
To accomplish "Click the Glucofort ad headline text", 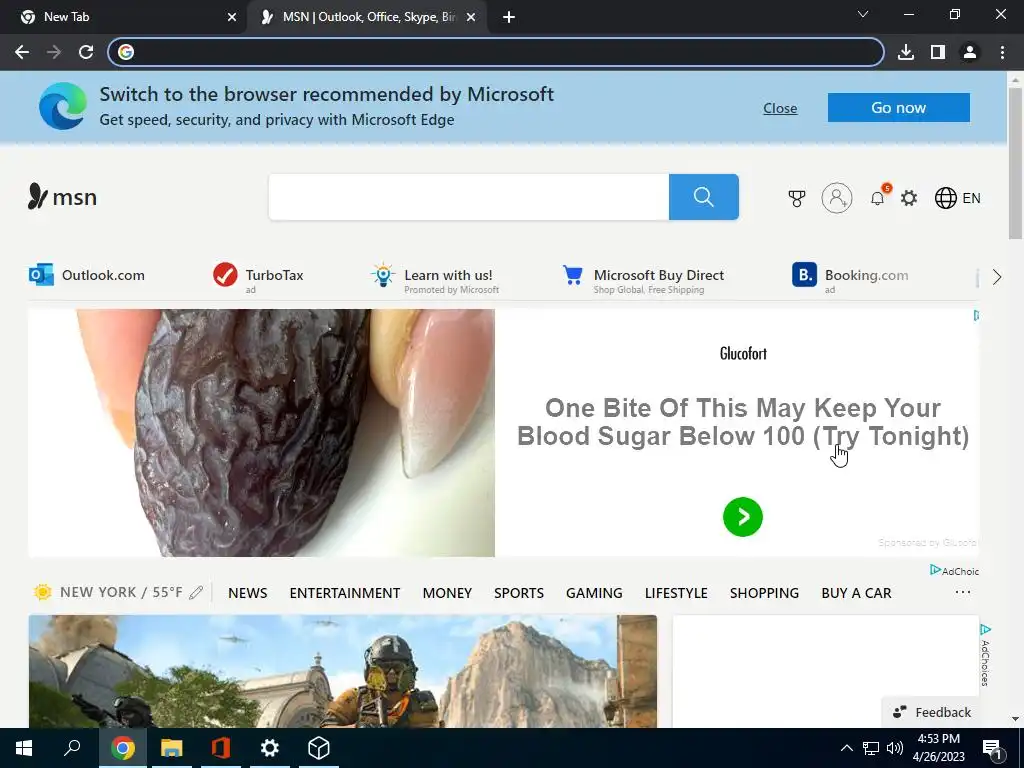I will (x=743, y=422).
